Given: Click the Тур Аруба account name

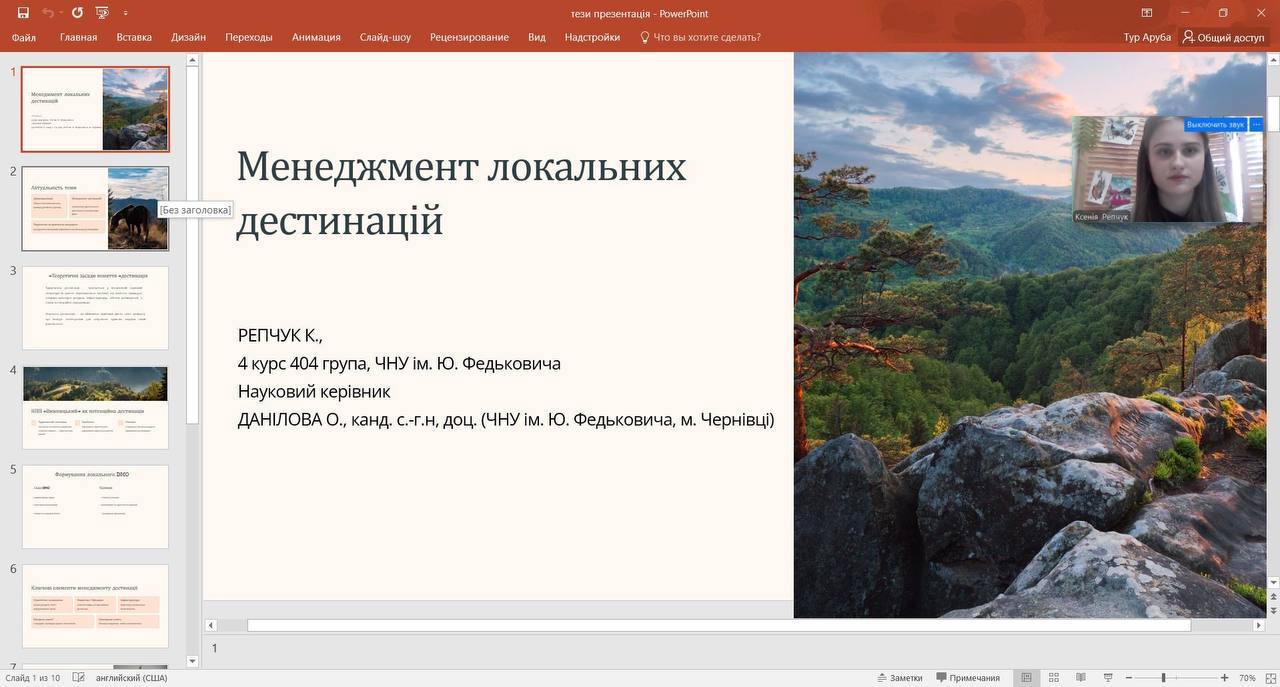Looking at the screenshot, I should [x=1147, y=37].
